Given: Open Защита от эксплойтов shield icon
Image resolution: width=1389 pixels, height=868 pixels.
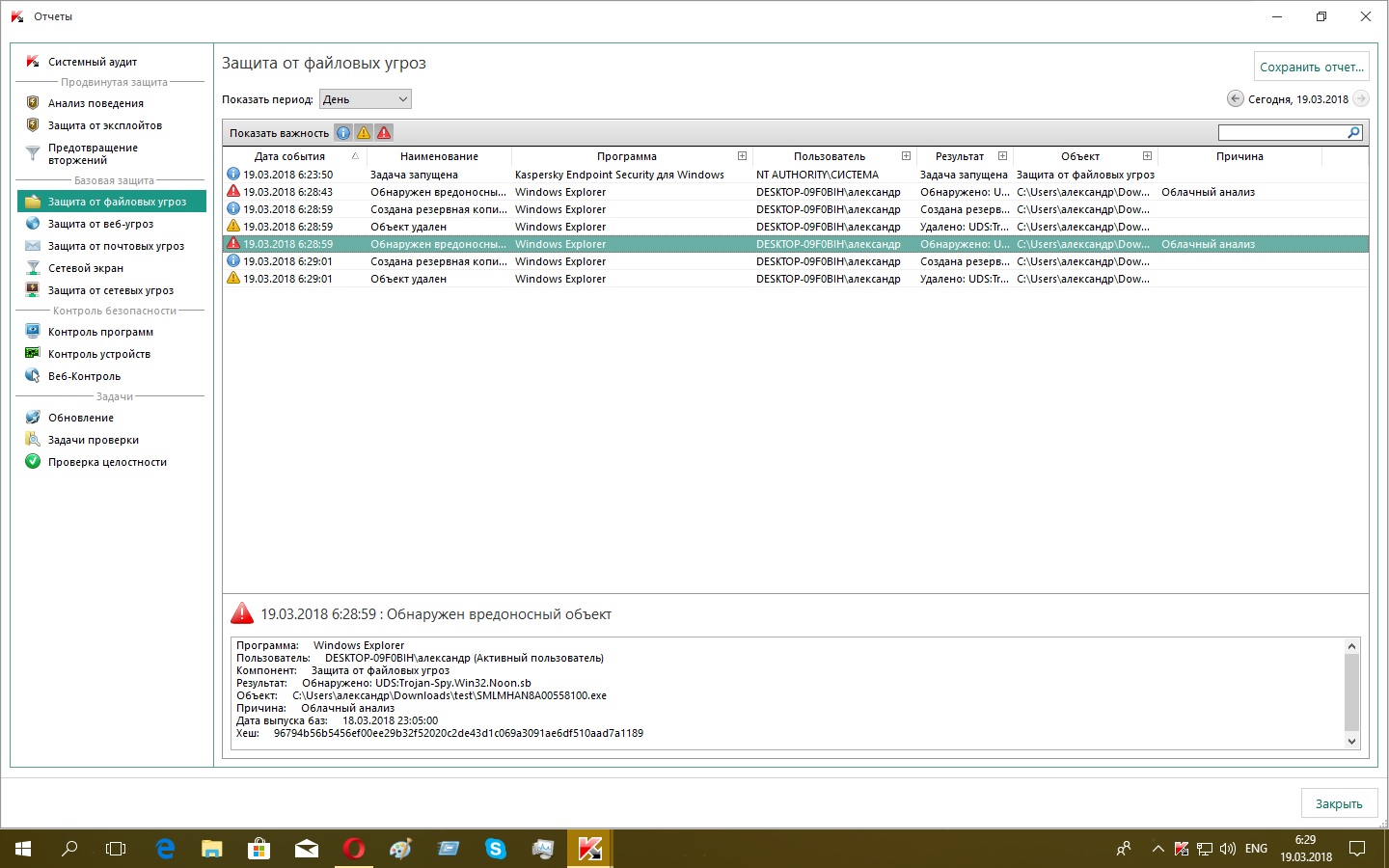Looking at the screenshot, I should [33, 124].
